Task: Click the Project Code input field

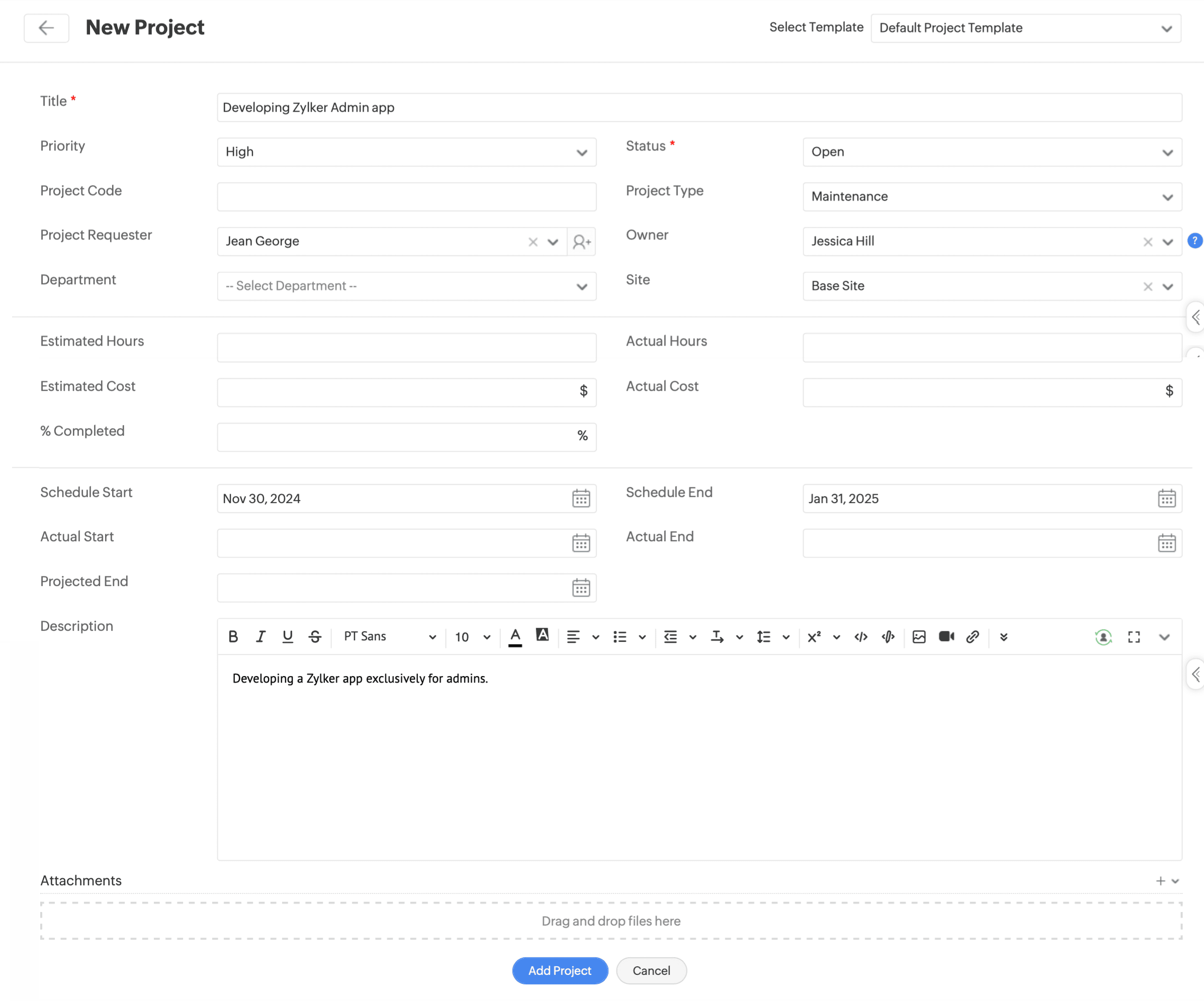Action: click(x=406, y=197)
